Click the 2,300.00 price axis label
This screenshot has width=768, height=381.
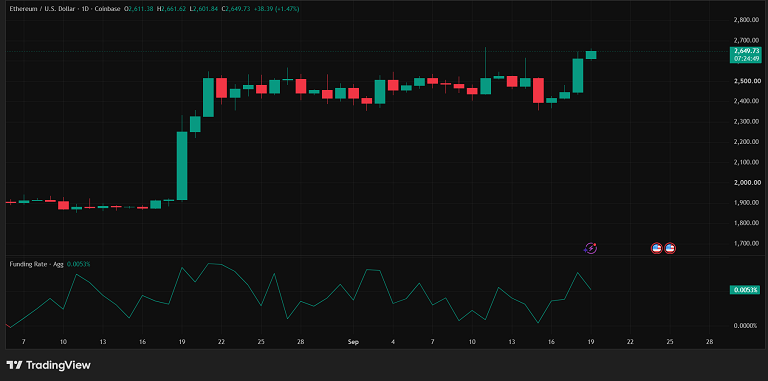(746, 121)
